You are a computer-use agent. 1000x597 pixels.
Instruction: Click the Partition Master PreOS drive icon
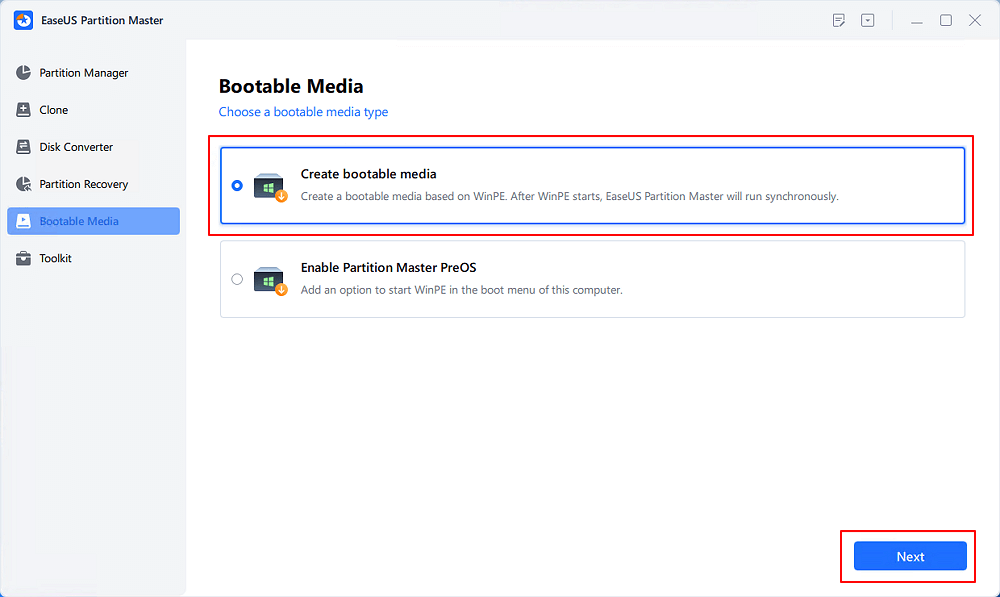(270, 280)
